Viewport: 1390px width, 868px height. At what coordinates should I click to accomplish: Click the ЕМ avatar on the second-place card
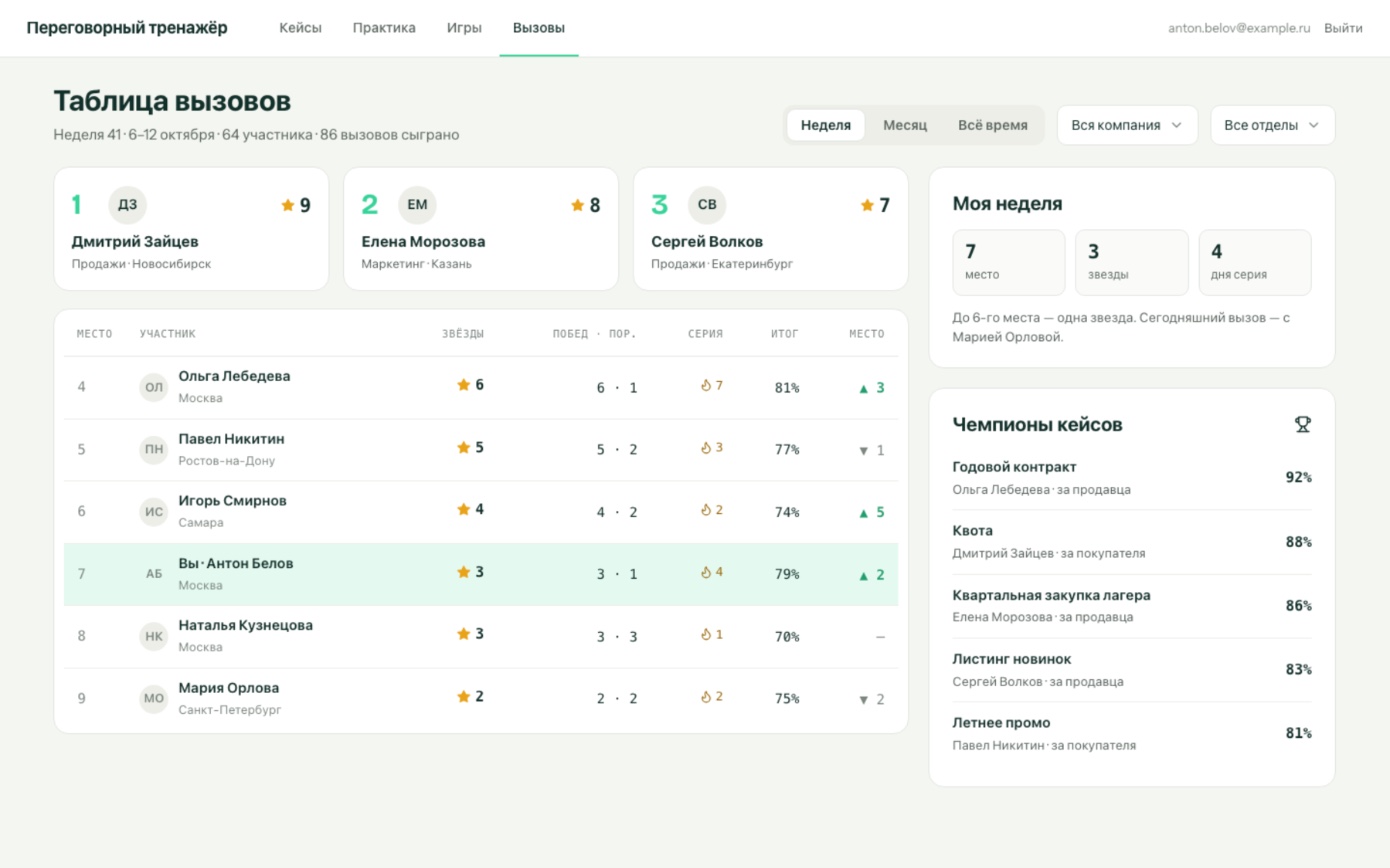[417, 205]
